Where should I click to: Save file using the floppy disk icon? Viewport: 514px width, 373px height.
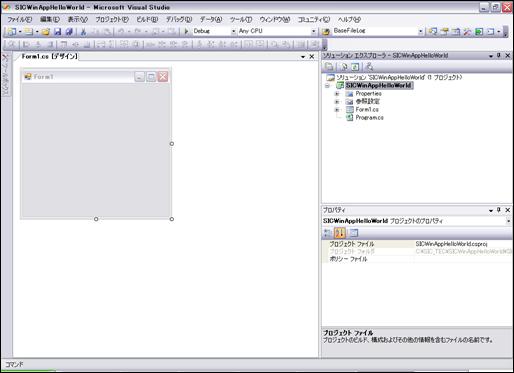(58, 31)
